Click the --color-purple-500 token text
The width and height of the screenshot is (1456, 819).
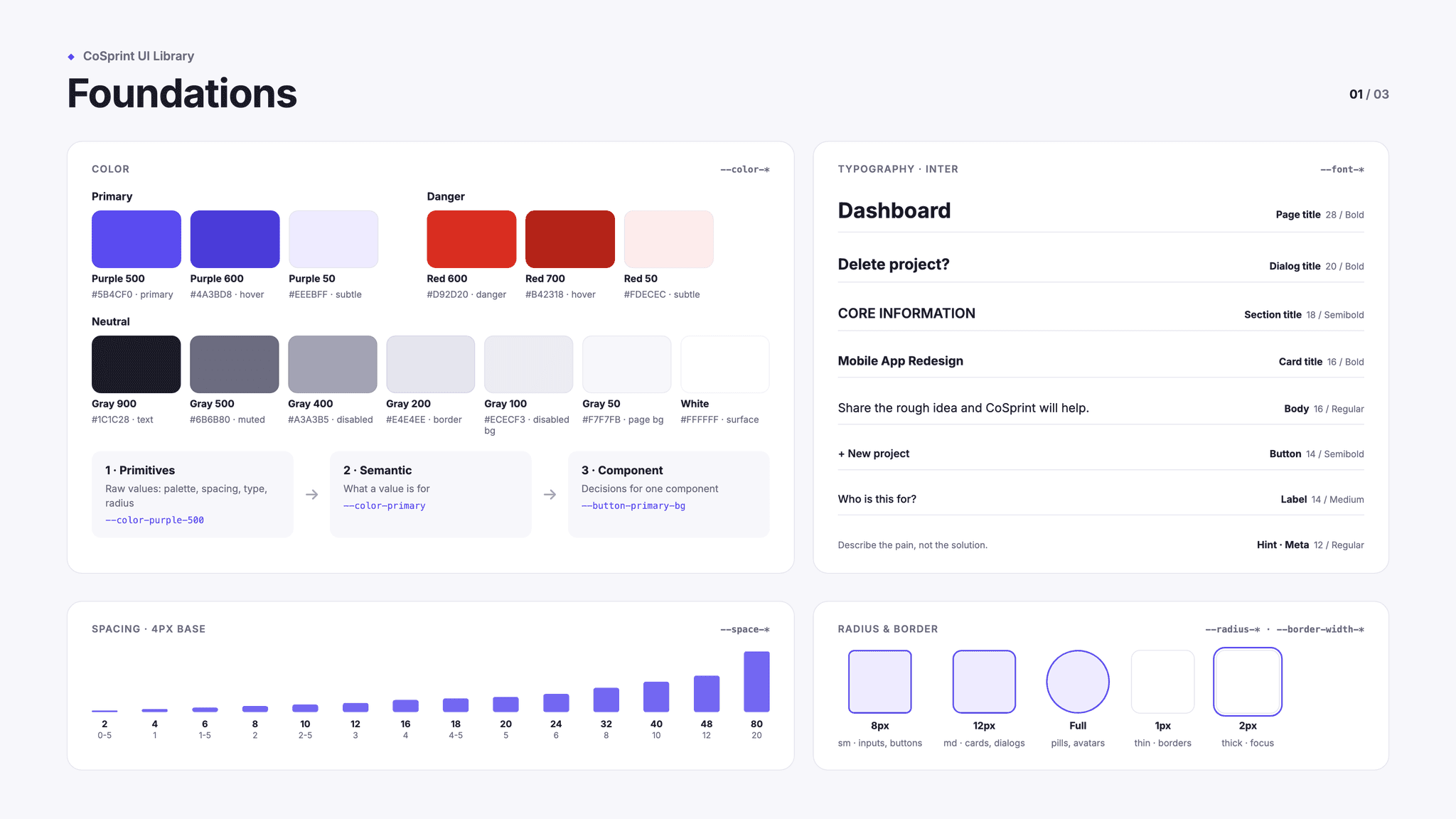[154, 520]
